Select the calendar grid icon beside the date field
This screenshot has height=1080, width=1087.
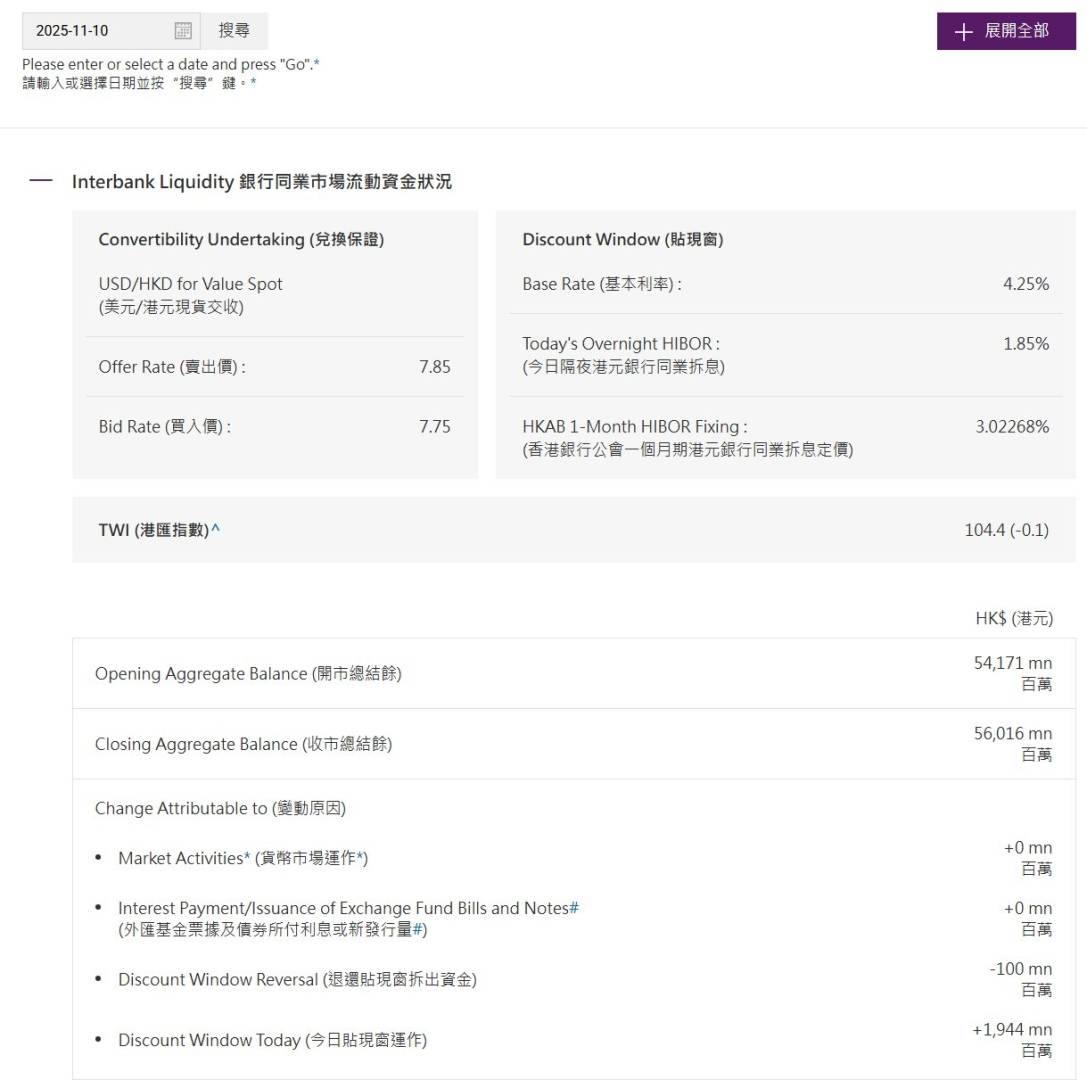pyautogui.click(x=183, y=30)
